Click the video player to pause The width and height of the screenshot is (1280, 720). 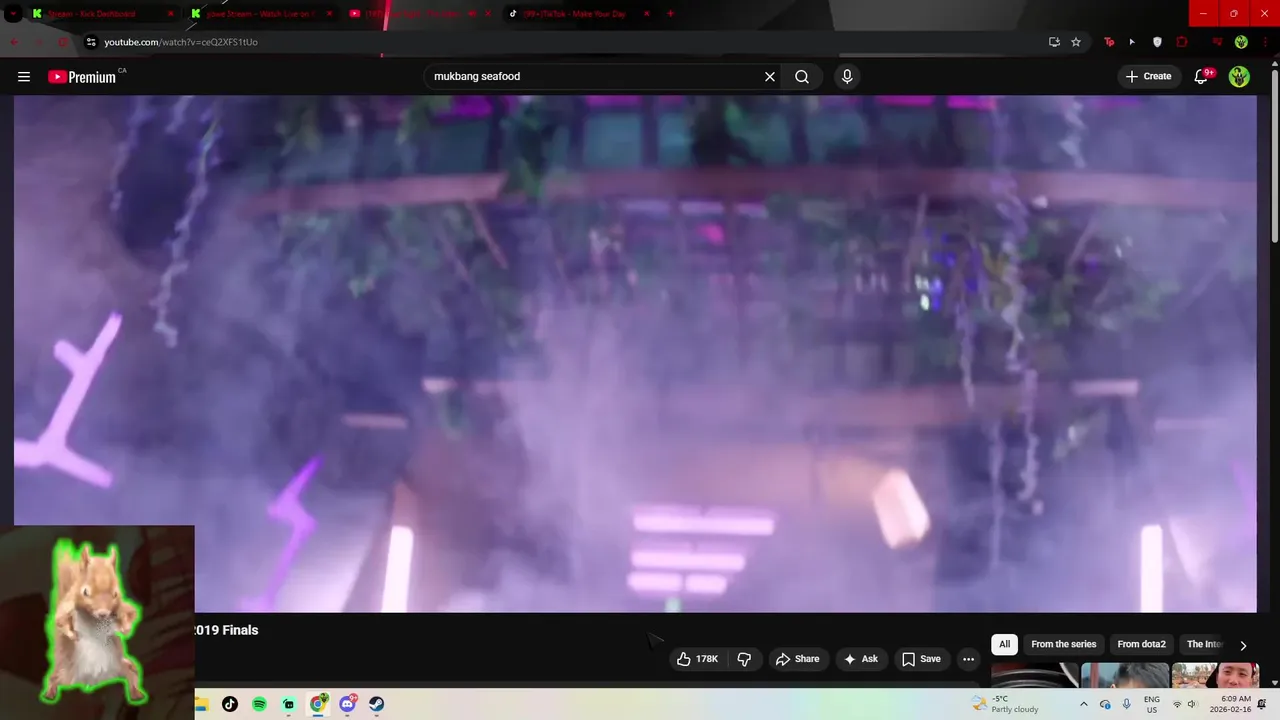point(635,354)
